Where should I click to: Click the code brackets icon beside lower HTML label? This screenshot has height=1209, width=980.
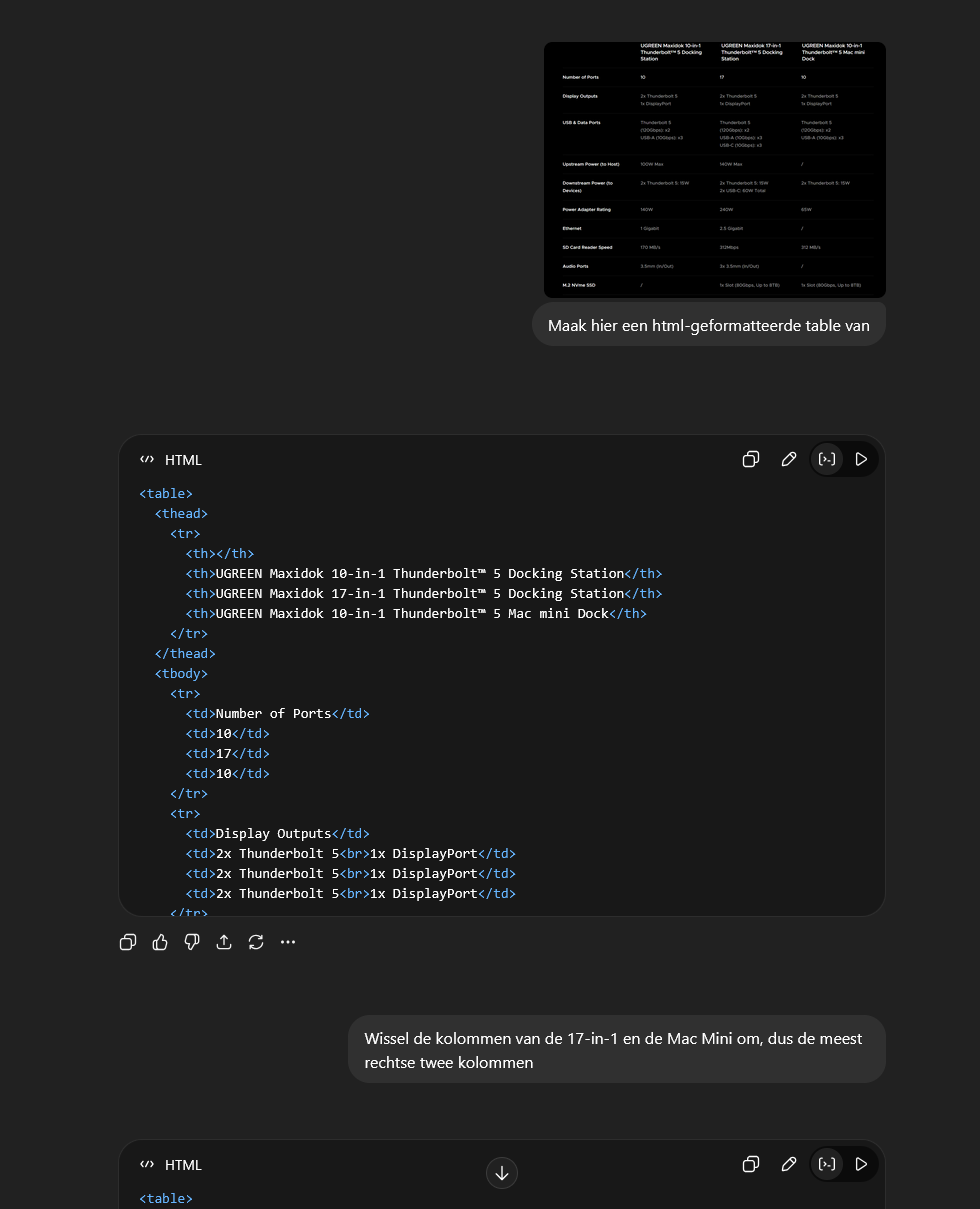[147, 1165]
